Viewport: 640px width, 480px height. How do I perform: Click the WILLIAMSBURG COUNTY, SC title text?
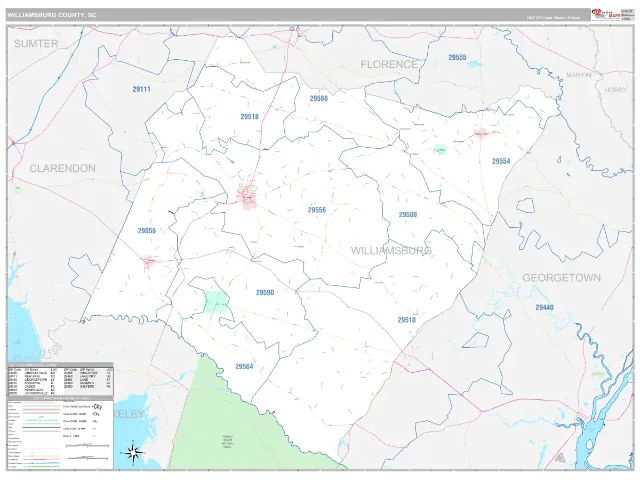coord(51,15)
